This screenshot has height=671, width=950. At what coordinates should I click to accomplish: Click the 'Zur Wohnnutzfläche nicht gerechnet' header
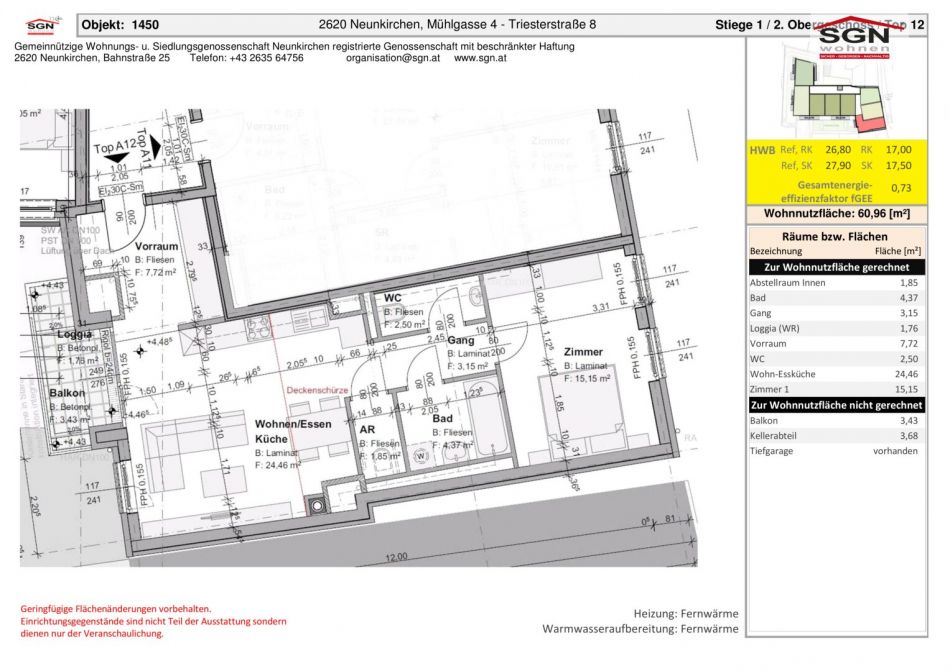(837, 405)
